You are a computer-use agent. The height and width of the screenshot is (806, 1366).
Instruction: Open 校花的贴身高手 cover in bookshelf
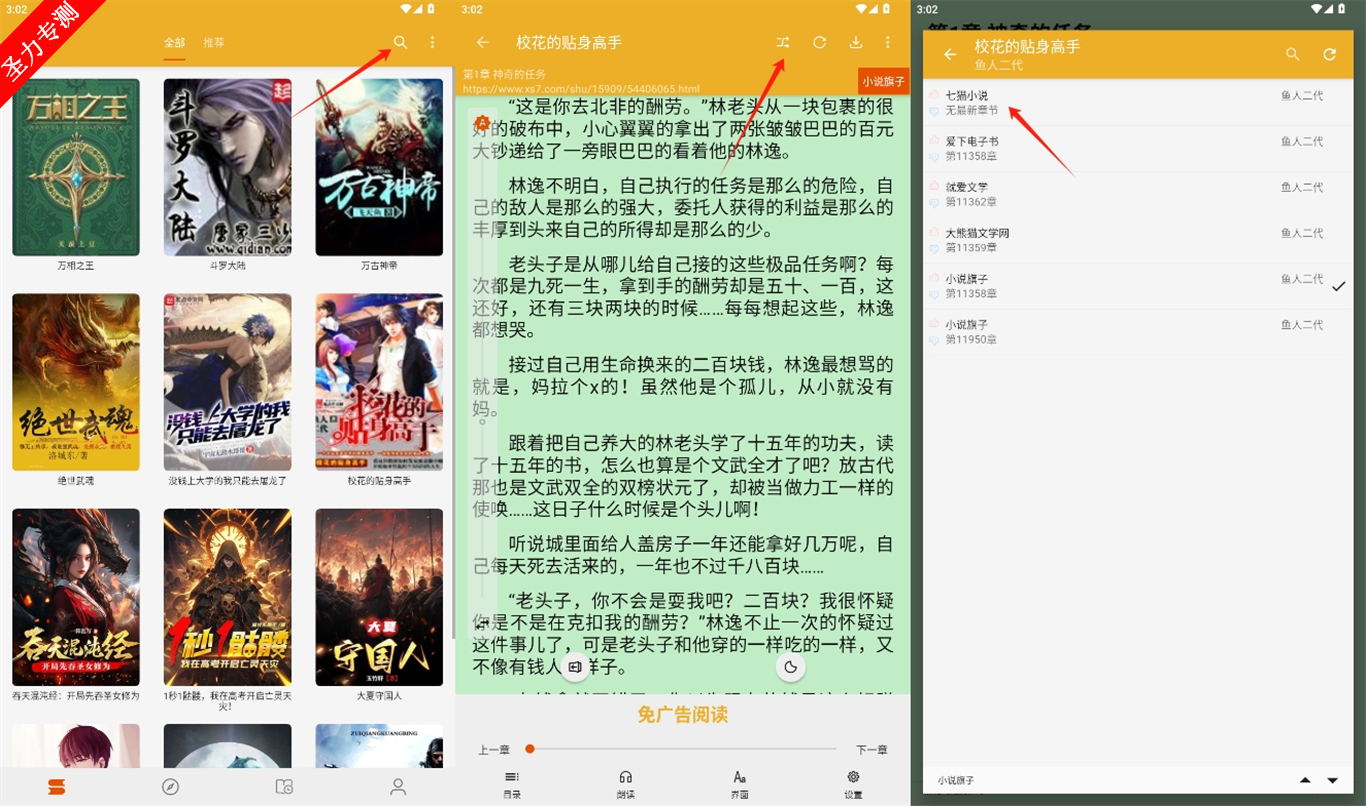tap(379, 382)
